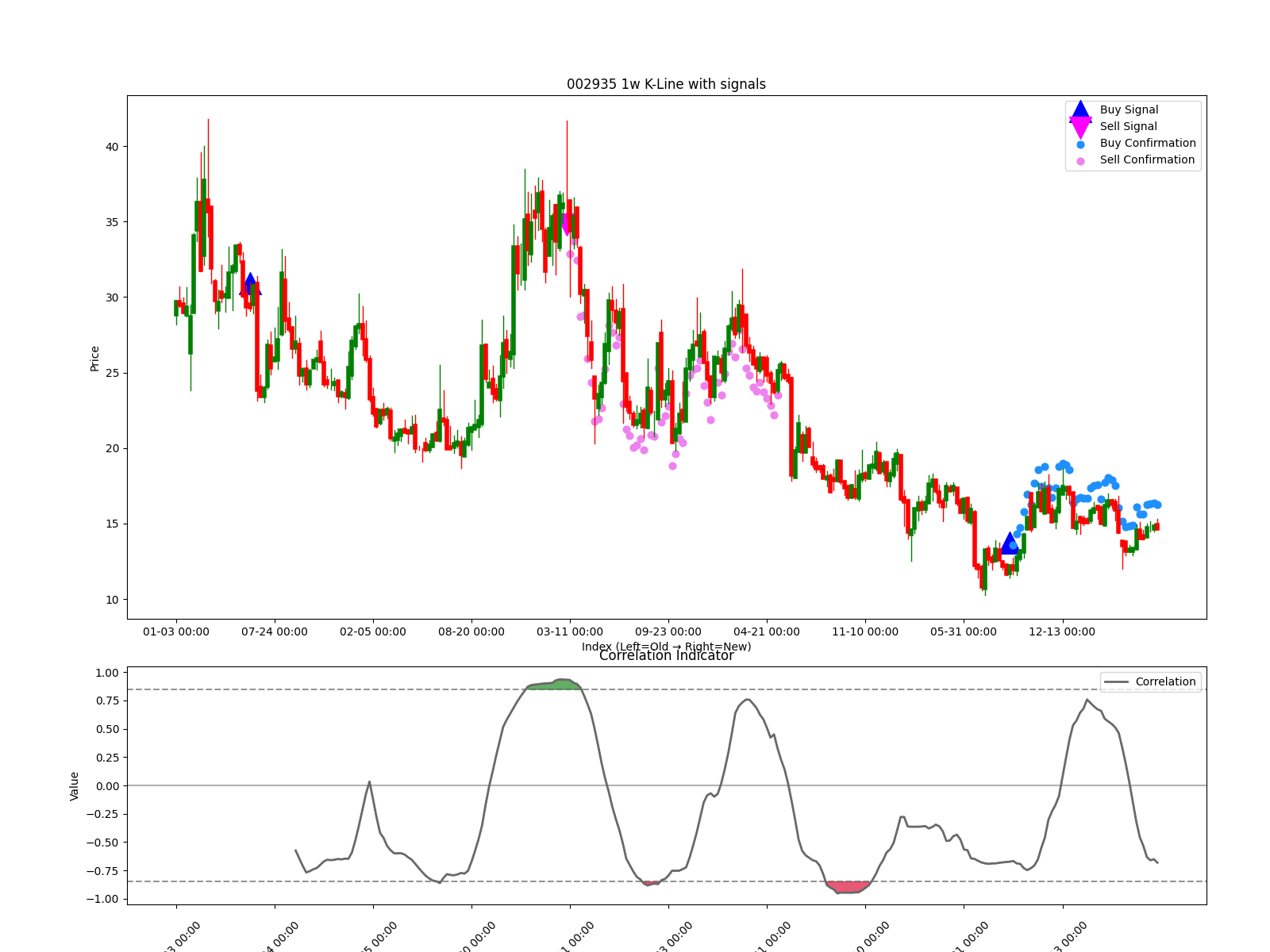Click the '02-05 00:00' price chart x-axis tick
Image resolution: width=1270 pixels, height=952 pixels.
(373, 631)
